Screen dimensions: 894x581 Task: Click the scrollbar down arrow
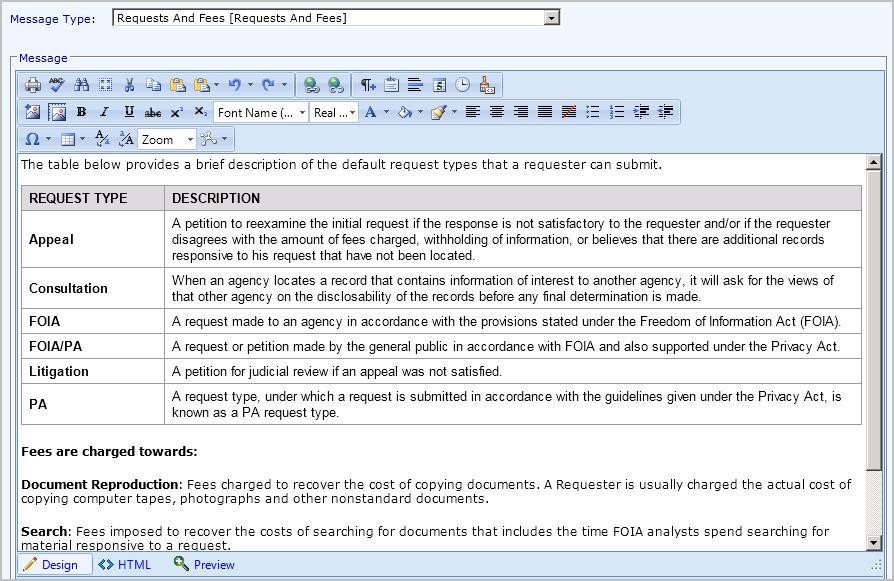873,542
